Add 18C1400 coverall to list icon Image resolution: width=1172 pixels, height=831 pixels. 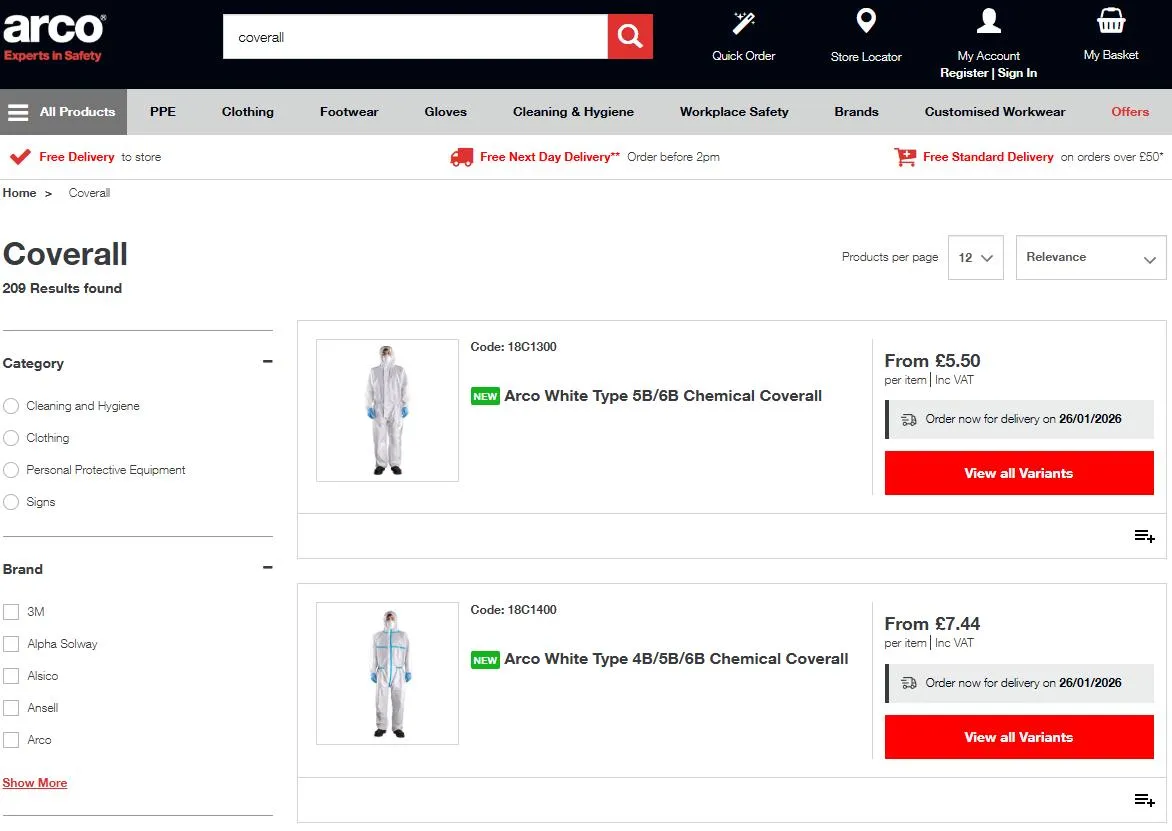(1144, 800)
